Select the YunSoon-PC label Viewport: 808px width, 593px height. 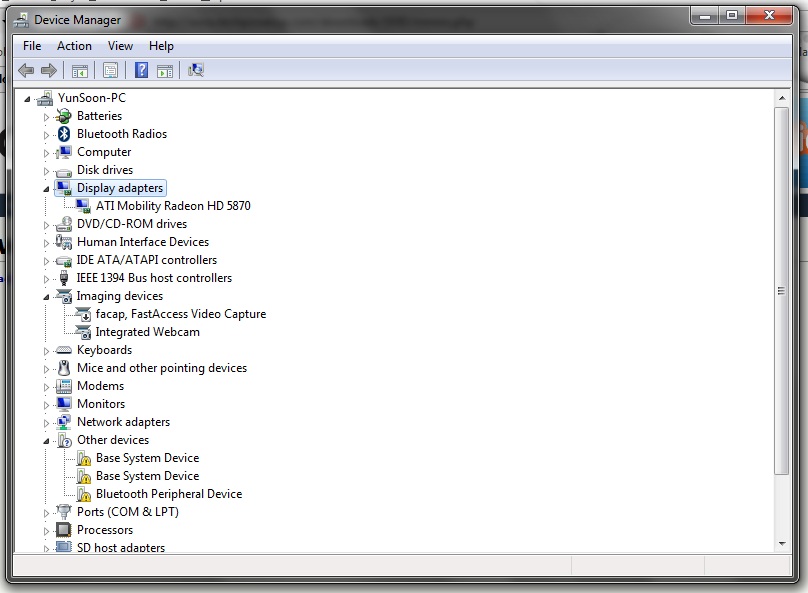pos(92,98)
